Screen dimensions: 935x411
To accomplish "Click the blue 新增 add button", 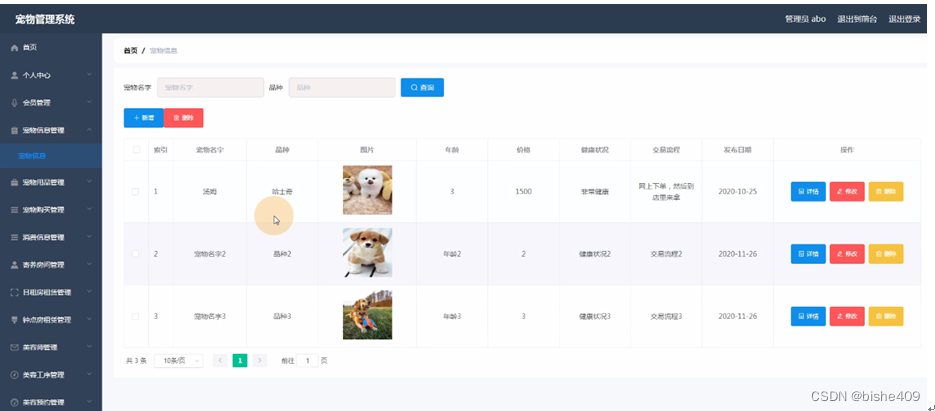I will tap(144, 118).
